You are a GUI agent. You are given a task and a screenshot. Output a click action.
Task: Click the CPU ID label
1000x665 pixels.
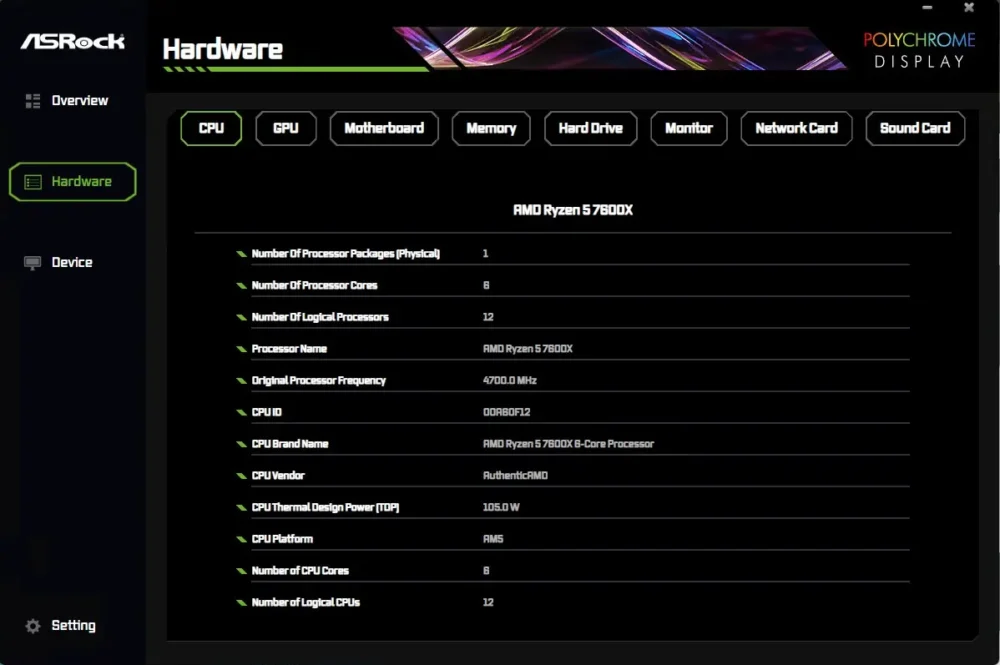[267, 413]
